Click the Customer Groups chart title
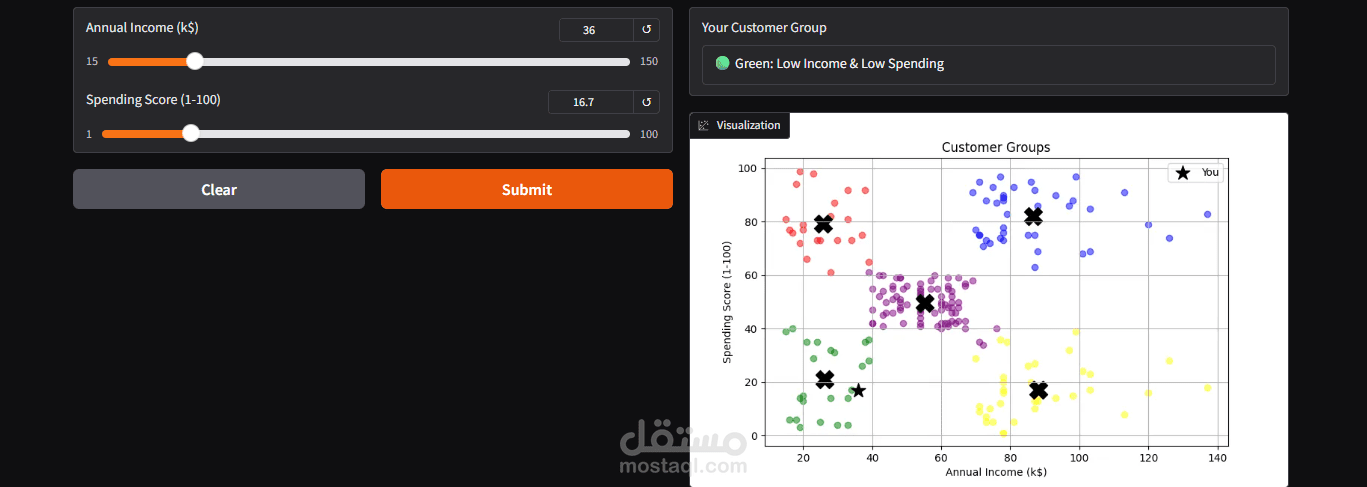 point(996,147)
